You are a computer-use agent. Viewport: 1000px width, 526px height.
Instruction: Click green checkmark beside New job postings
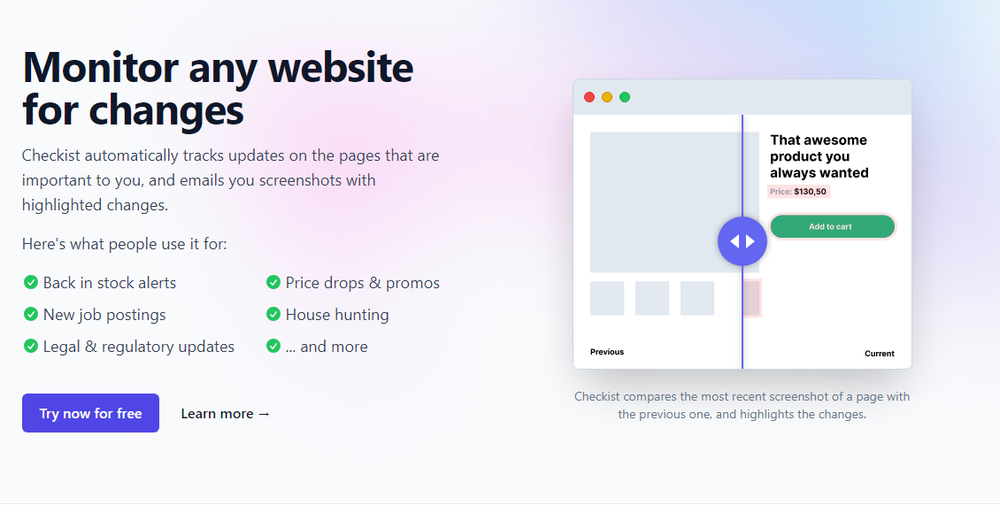point(31,314)
